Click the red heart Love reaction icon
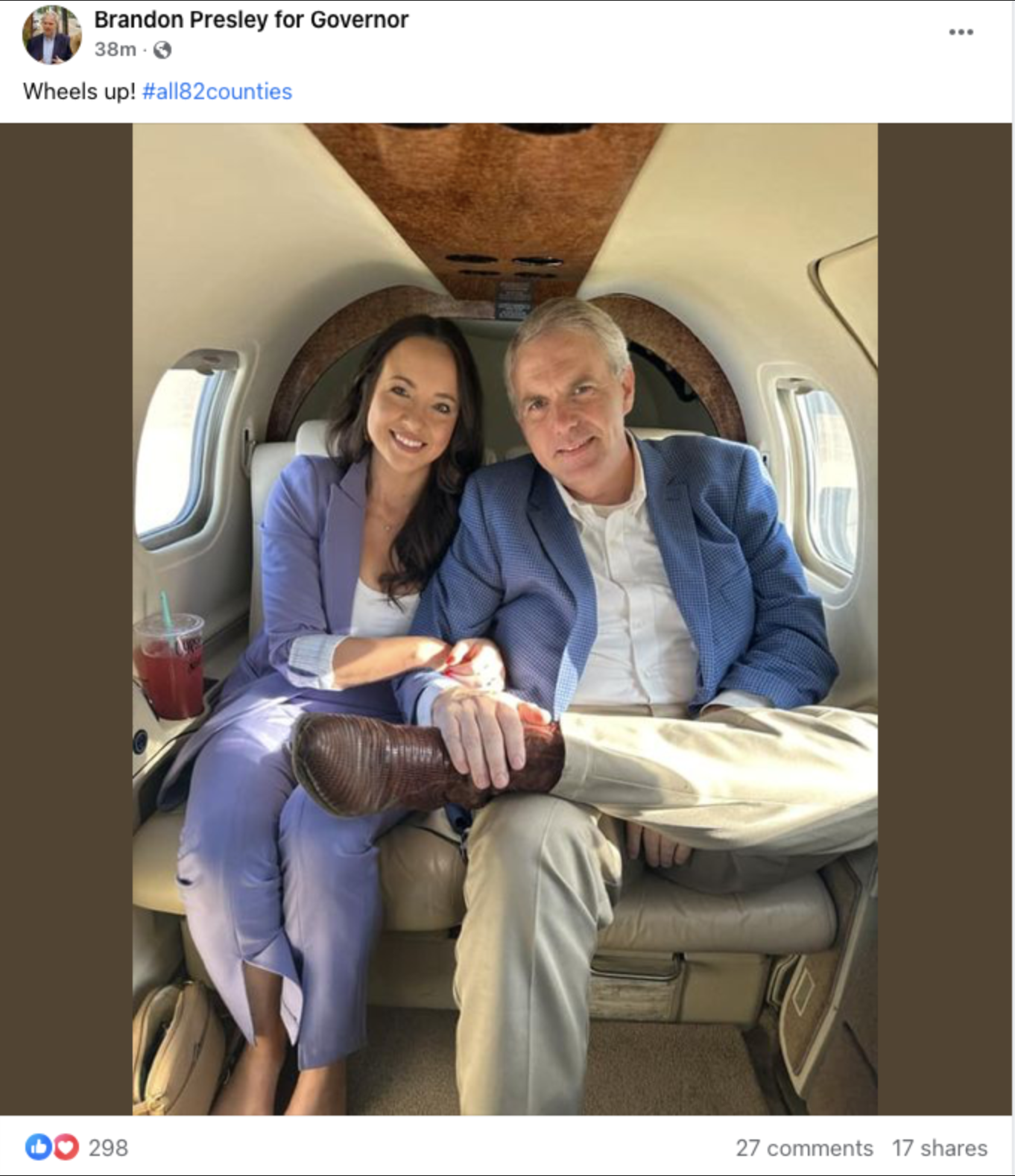Image resolution: width=1015 pixels, height=1176 pixels. [x=66, y=1147]
